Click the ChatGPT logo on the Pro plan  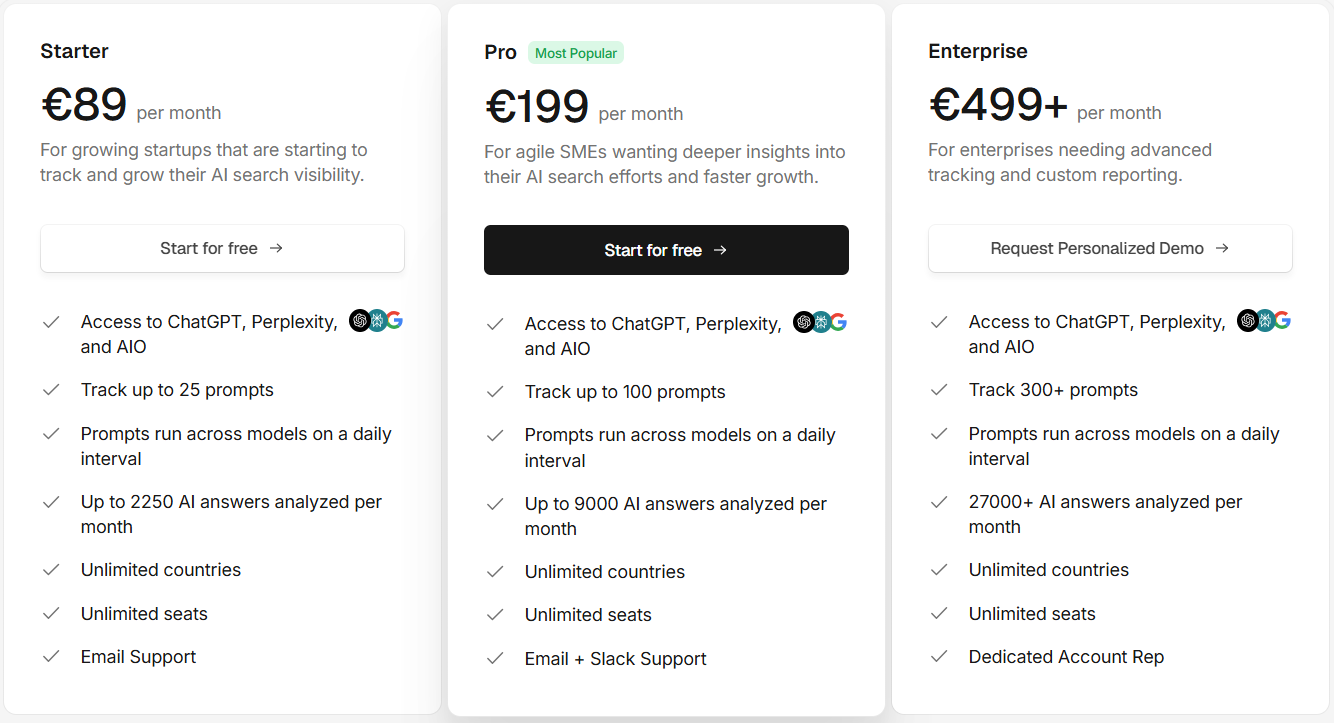pos(803,321)
